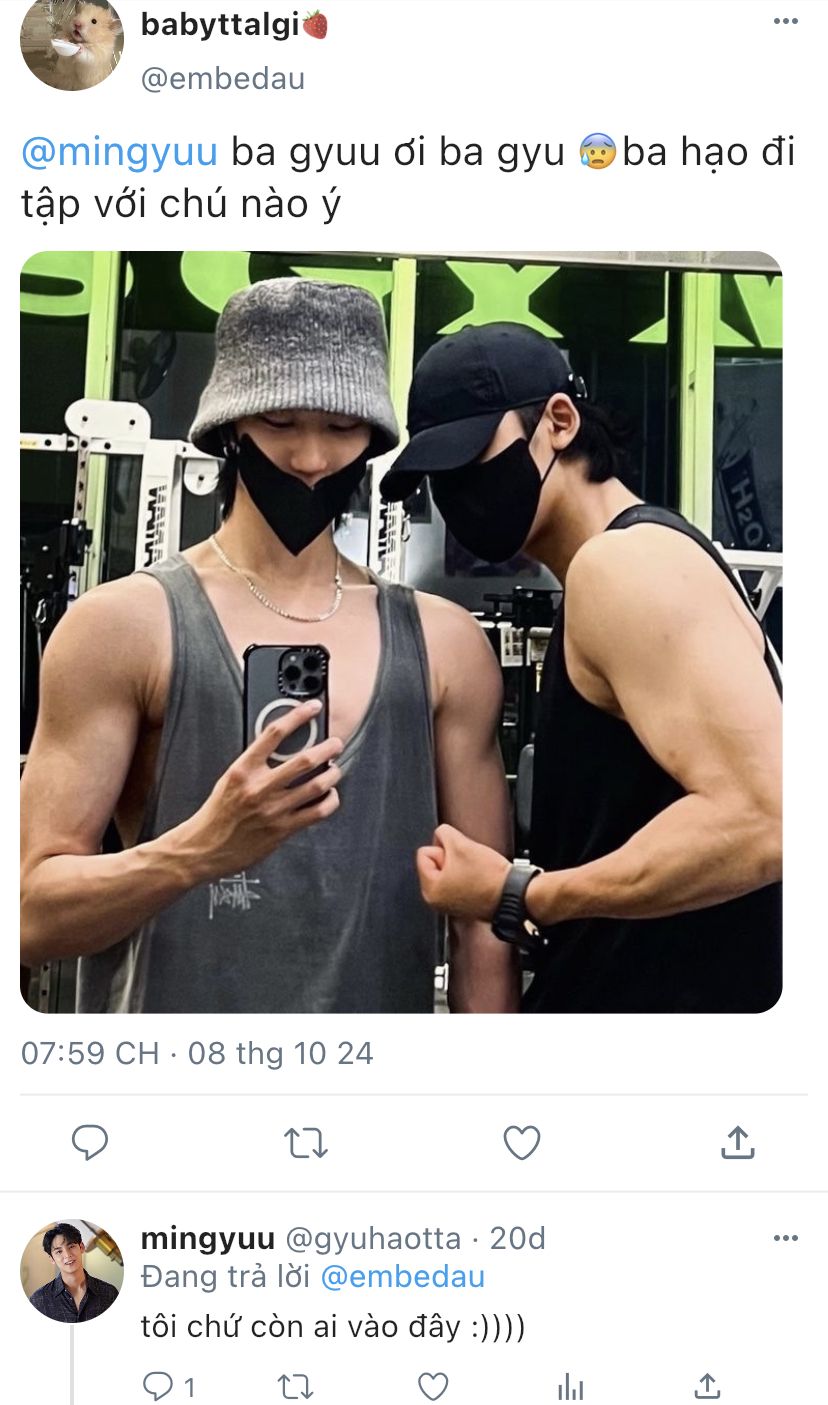
Task: Reply to mingyuu's comment with 1 reply
Action: (168, 1386)
